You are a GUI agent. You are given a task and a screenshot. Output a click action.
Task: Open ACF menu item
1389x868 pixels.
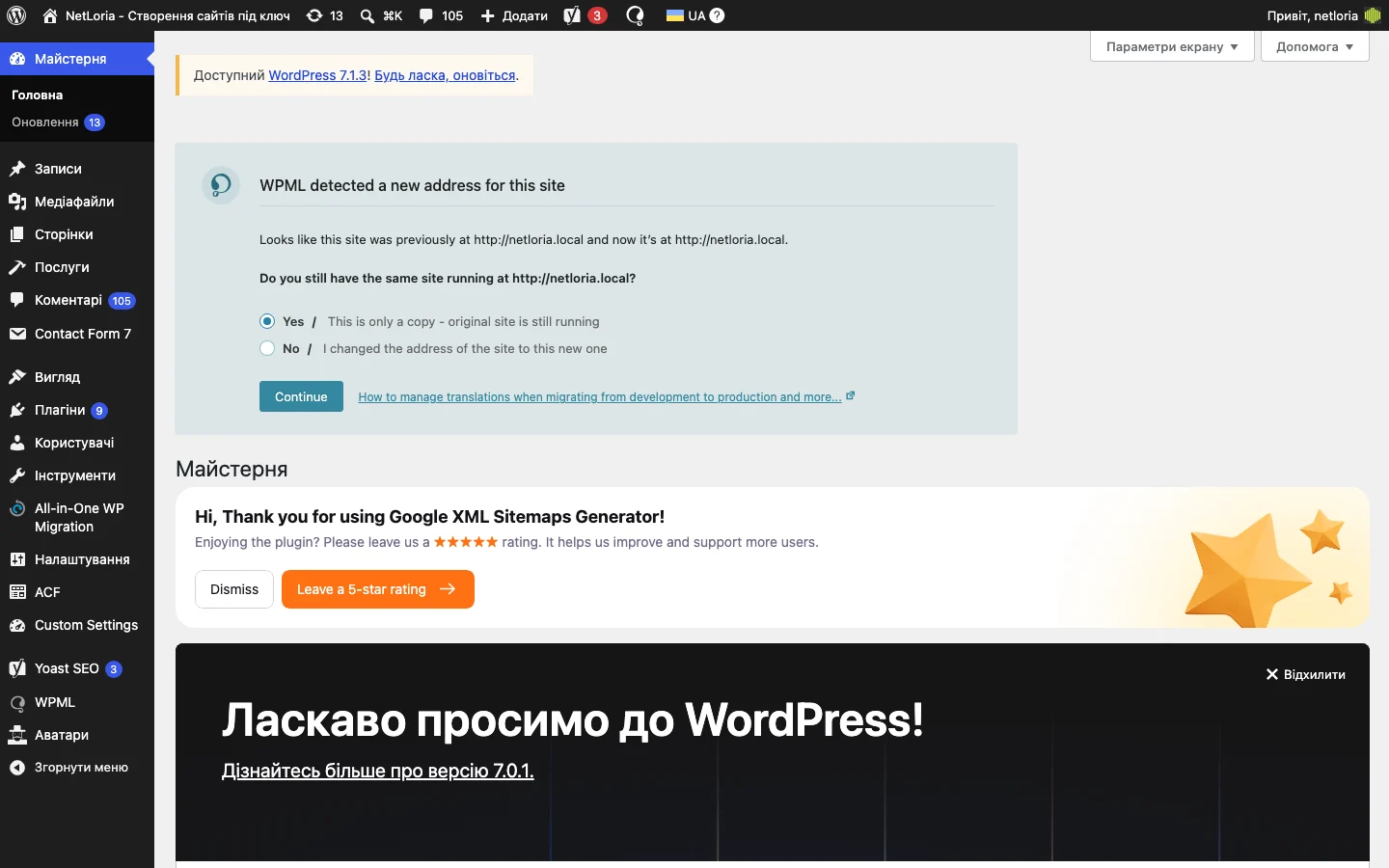pos(77,592)
